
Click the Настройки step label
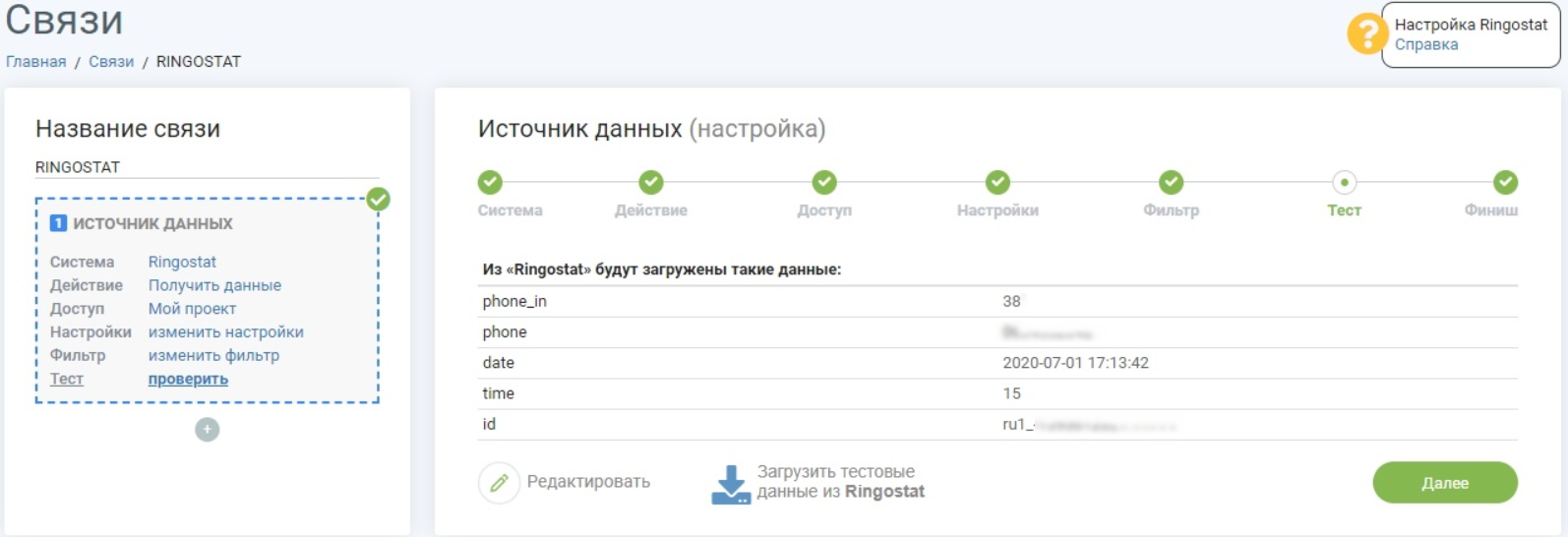(997, 210)
